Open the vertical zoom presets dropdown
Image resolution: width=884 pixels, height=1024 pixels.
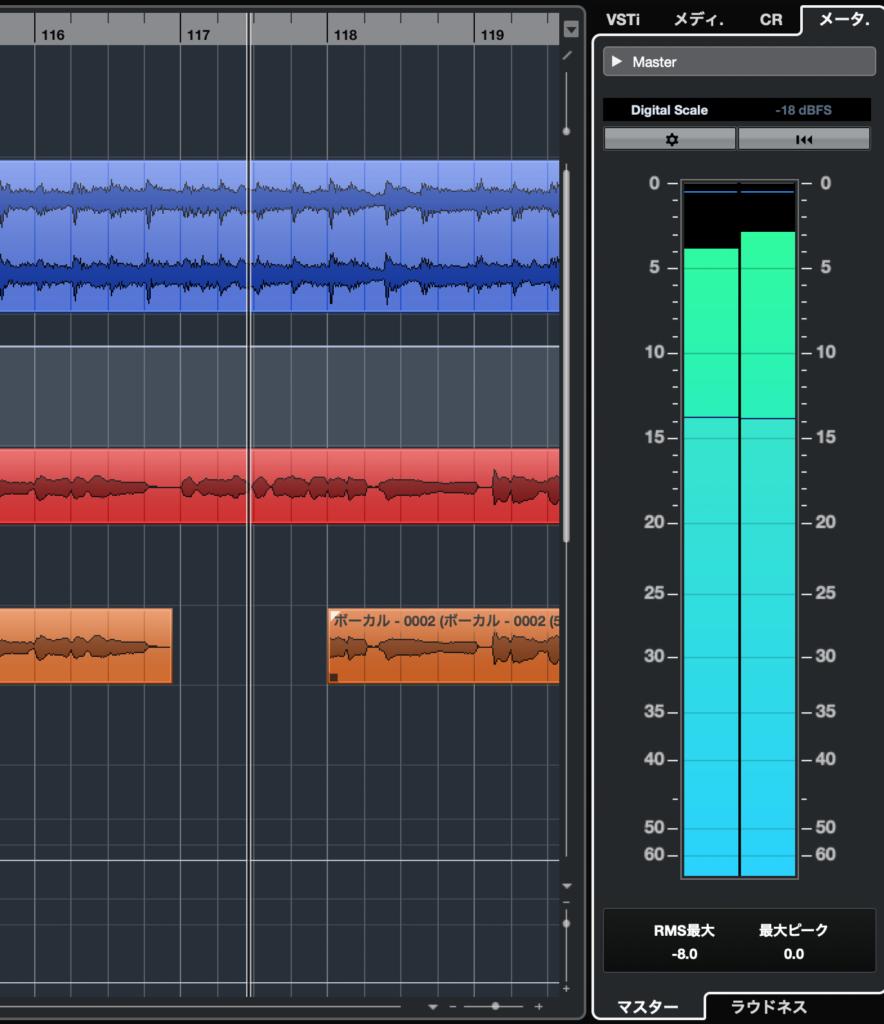567,886
